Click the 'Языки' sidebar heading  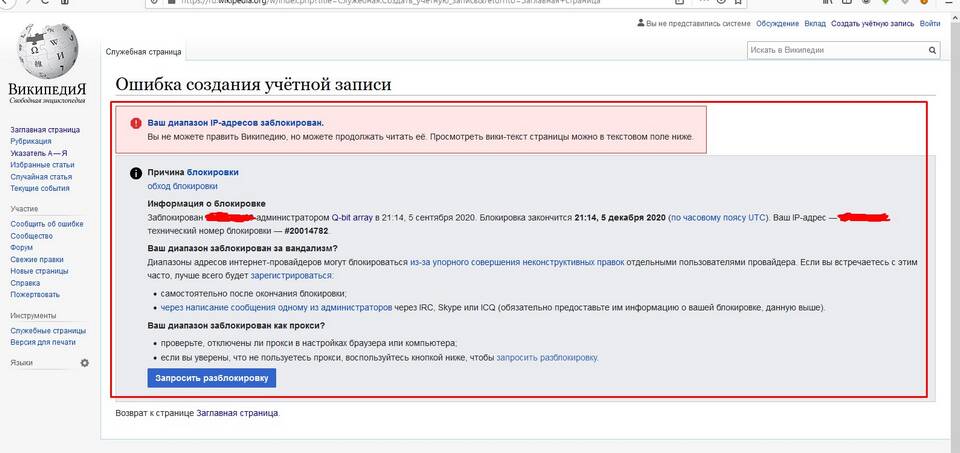click(x=21, y=363)
